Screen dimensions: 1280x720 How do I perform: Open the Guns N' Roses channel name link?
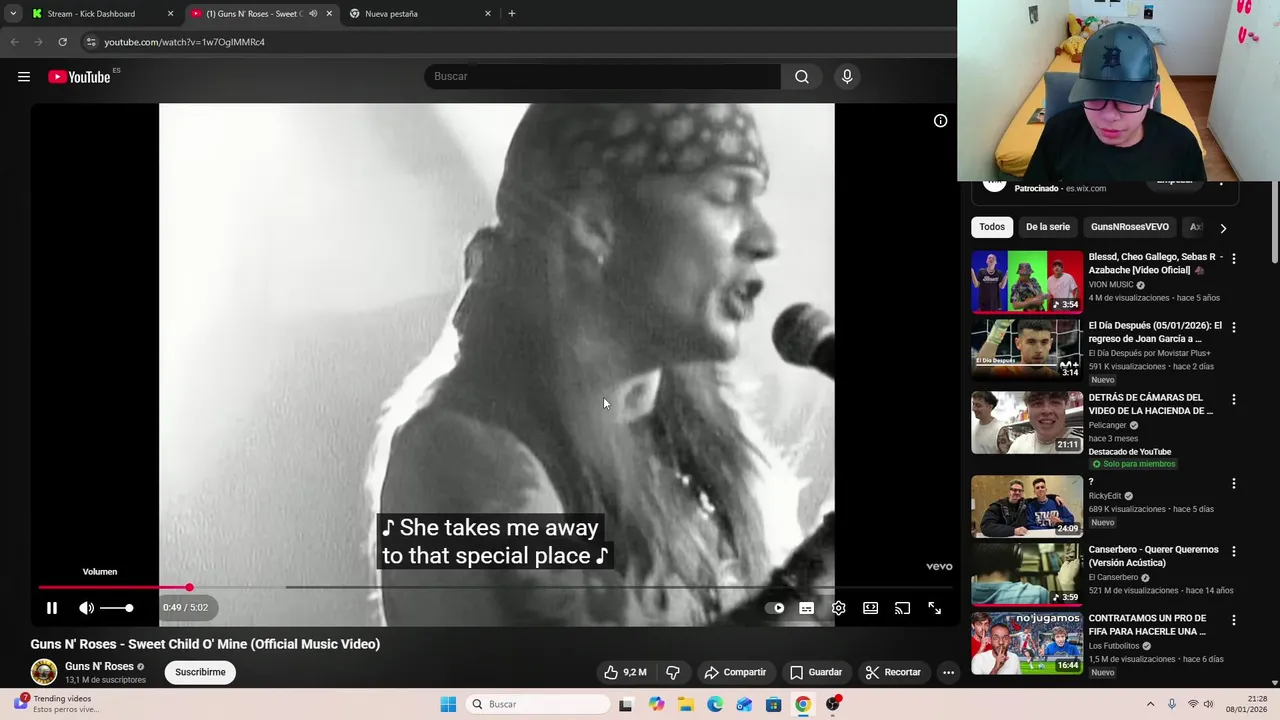click(99, 666)
